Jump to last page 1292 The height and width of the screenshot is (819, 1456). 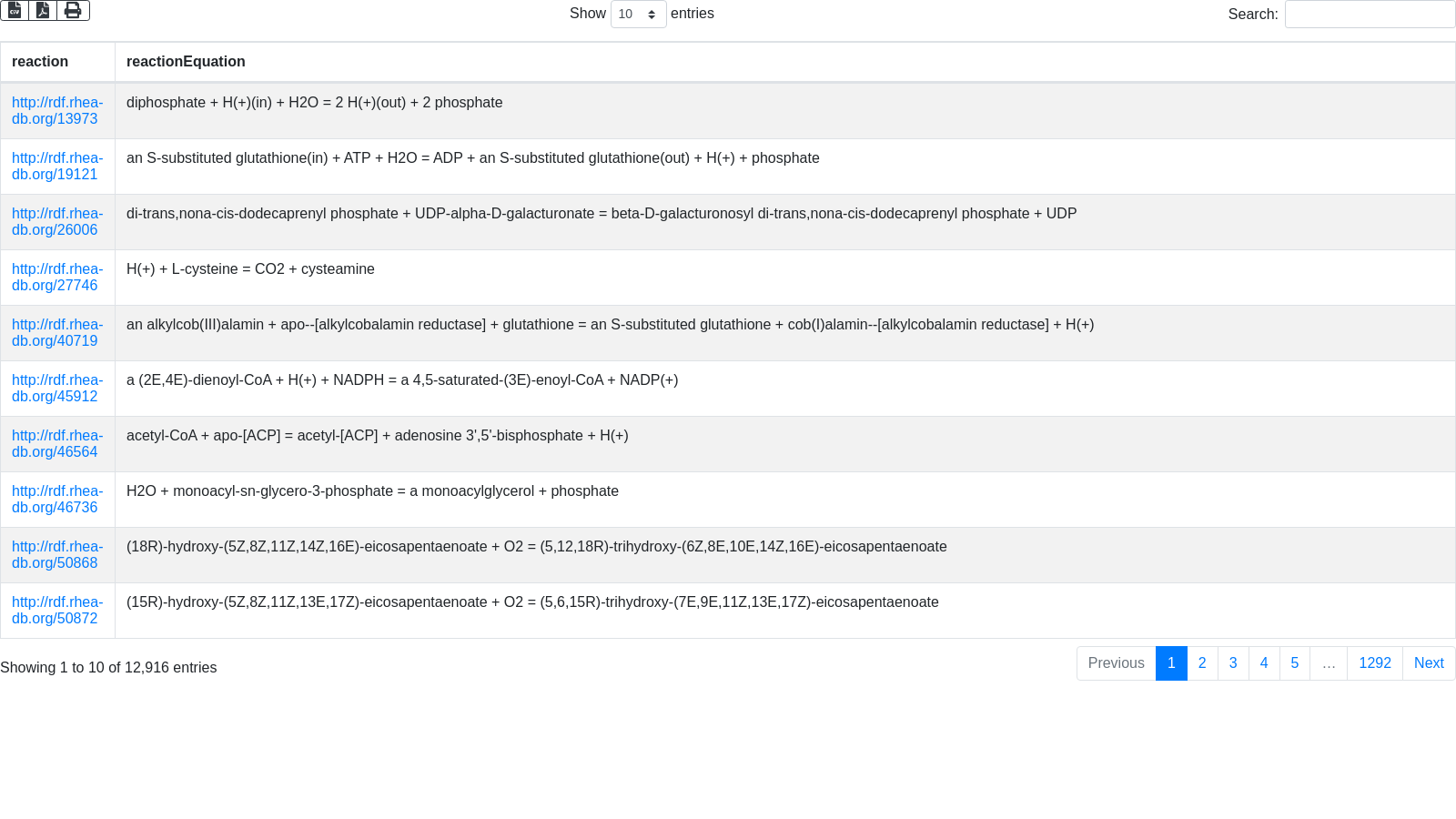tap(1374, 663)
